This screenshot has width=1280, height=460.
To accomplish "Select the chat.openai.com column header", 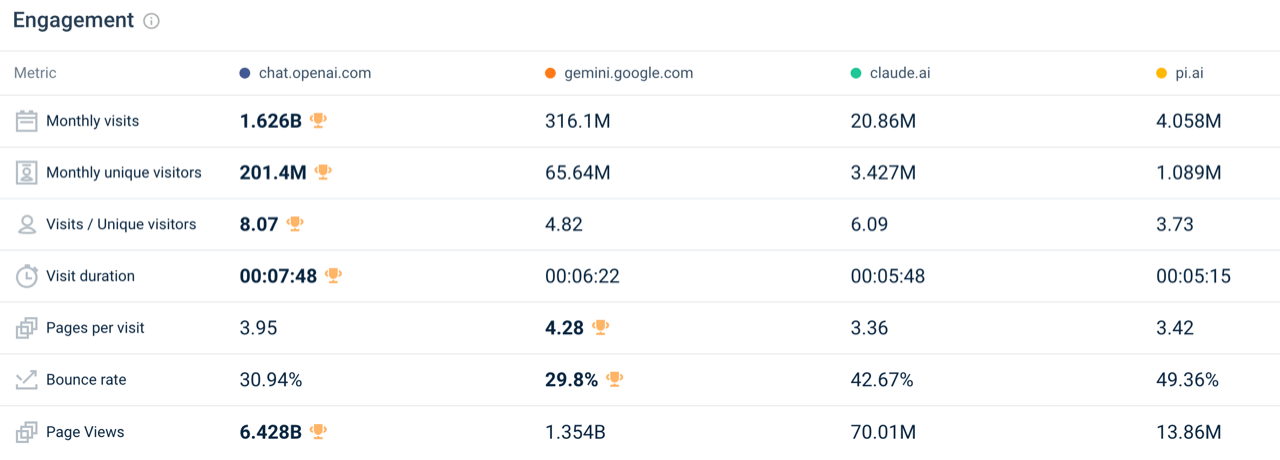I will [314, 73].
